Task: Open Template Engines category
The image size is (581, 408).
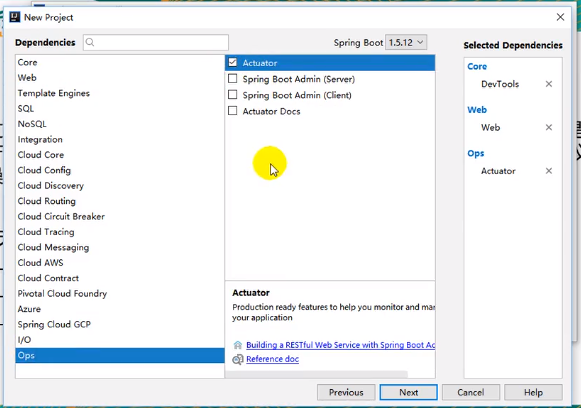Action: coord(120,93)
